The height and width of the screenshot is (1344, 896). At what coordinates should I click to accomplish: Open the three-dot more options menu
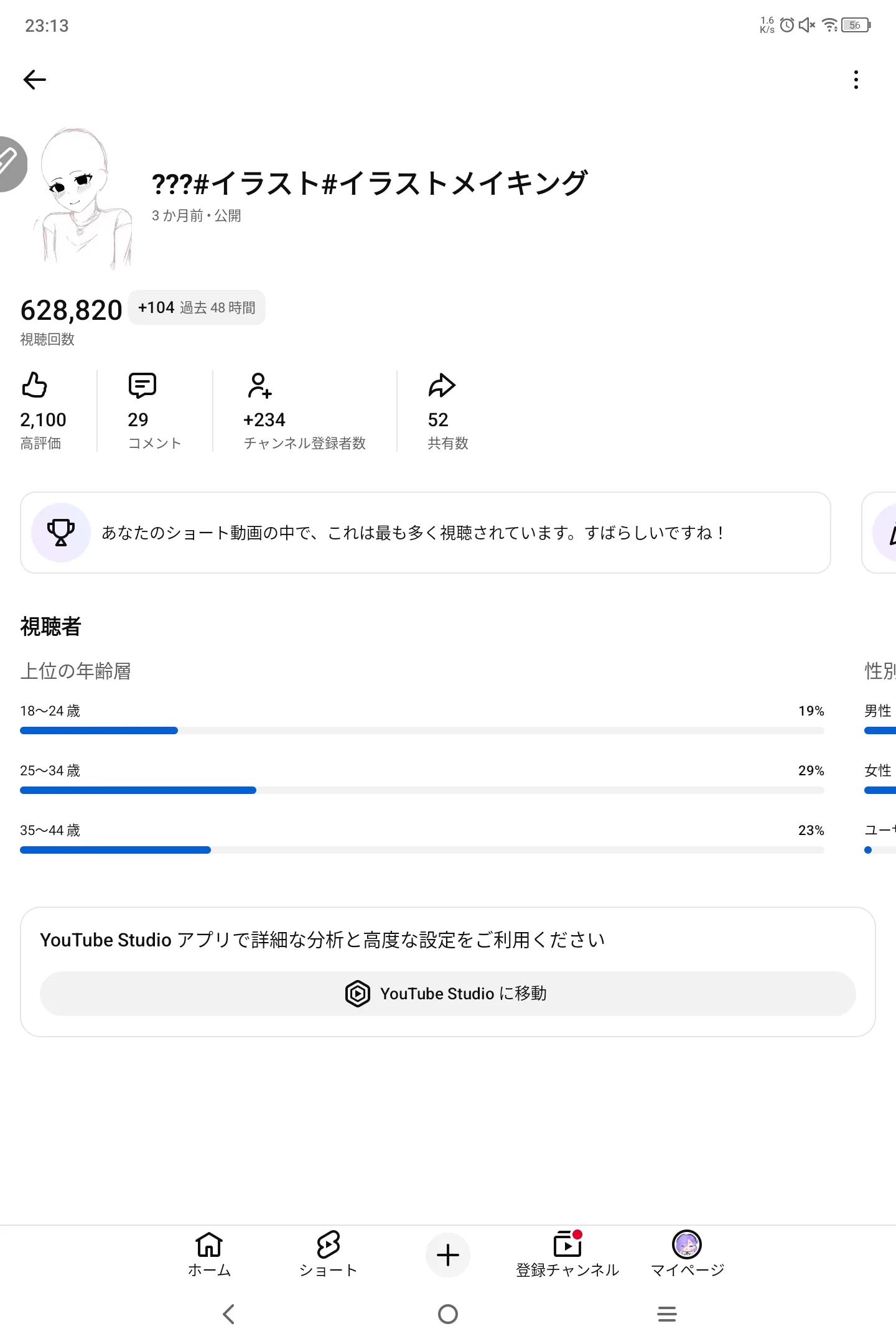coord(856,80)
